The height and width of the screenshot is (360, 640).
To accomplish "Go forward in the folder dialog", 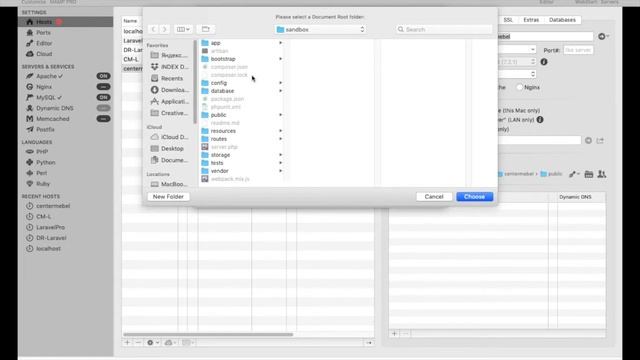I will [x=164, y=29].
